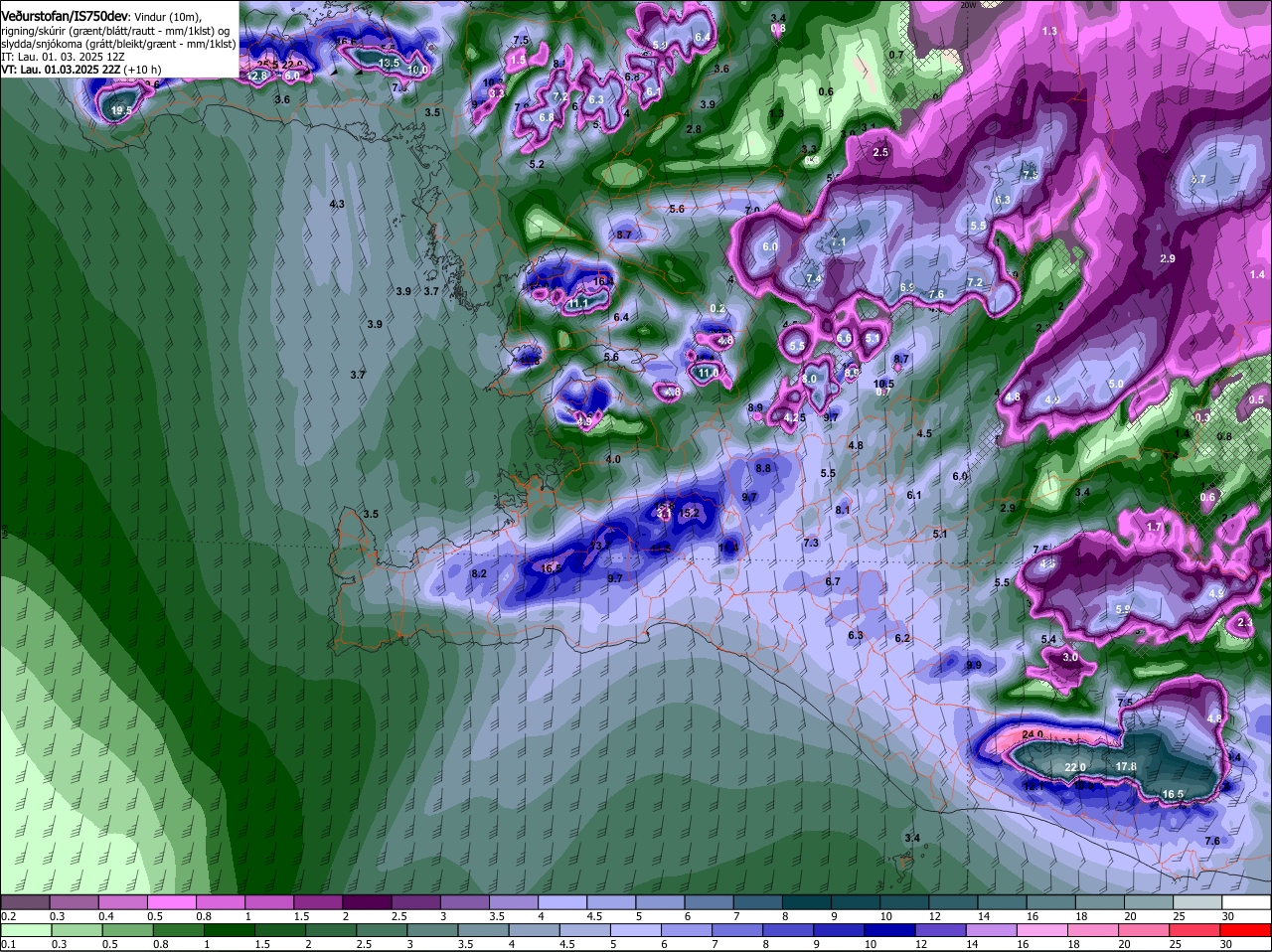Select the dusky plum swatch at the 0.2 label
1272x952 pixels.
point(25,901)
